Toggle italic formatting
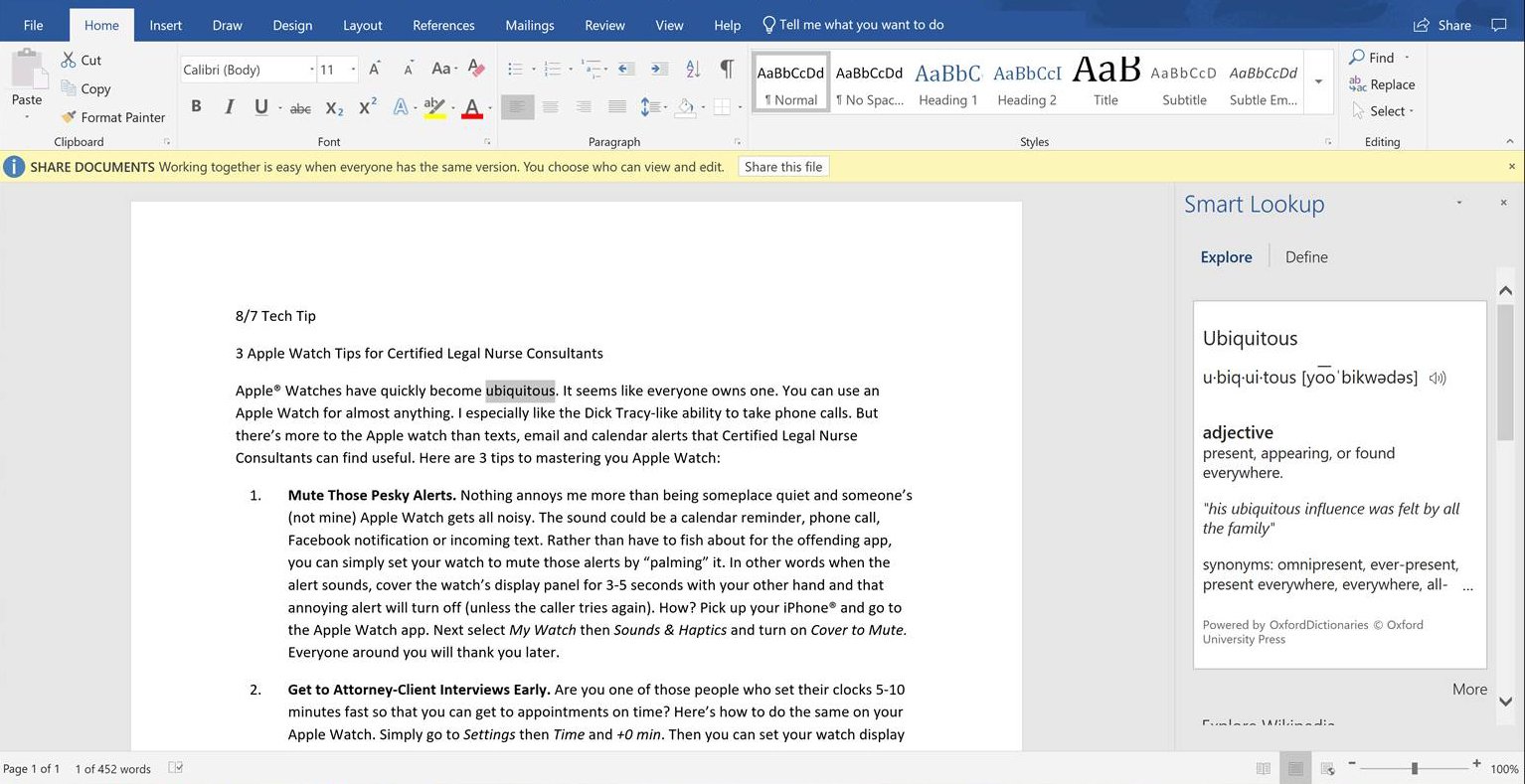Viewport: 1525px width, 784px height. (x=229, y=106)
